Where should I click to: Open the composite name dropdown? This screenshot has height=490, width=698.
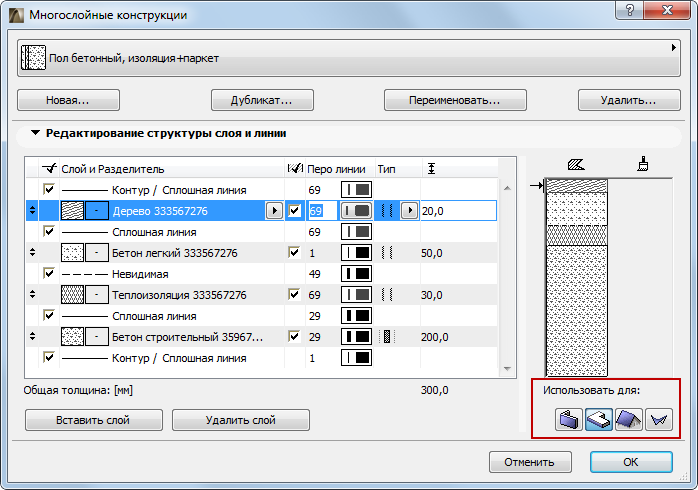coord(349,57)
